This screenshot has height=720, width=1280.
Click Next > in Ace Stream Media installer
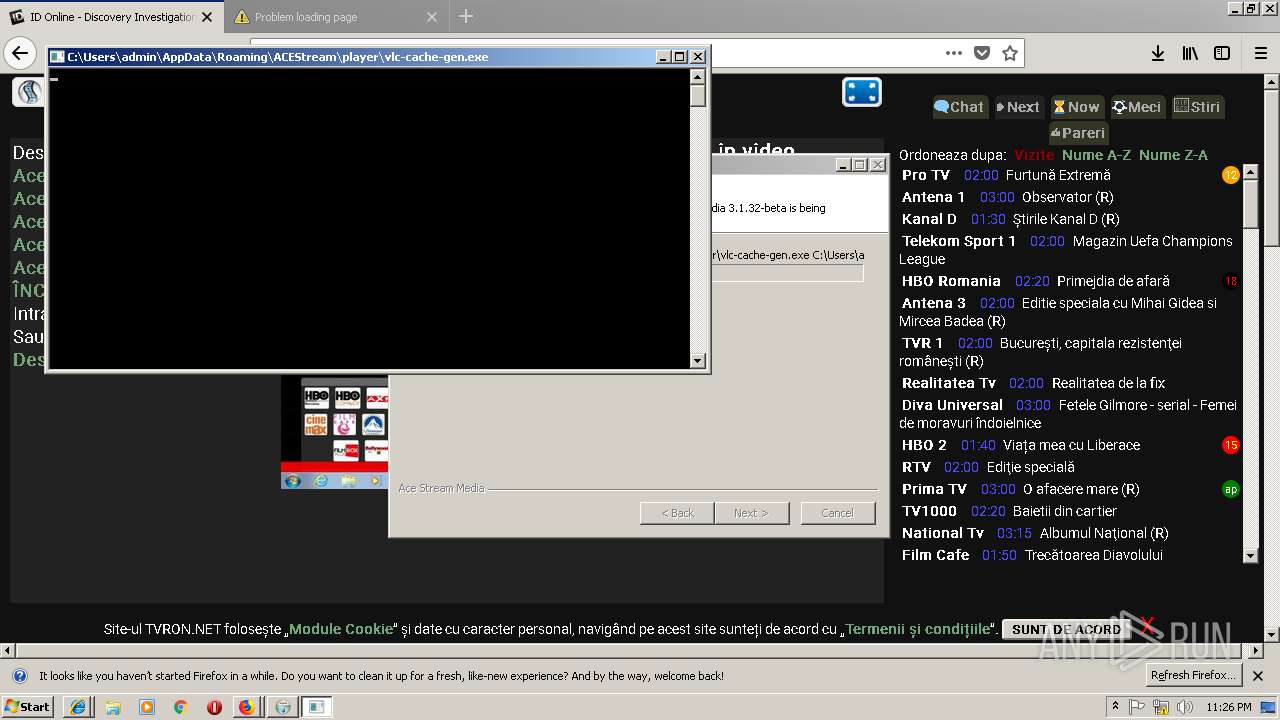[x=752, y=513]
